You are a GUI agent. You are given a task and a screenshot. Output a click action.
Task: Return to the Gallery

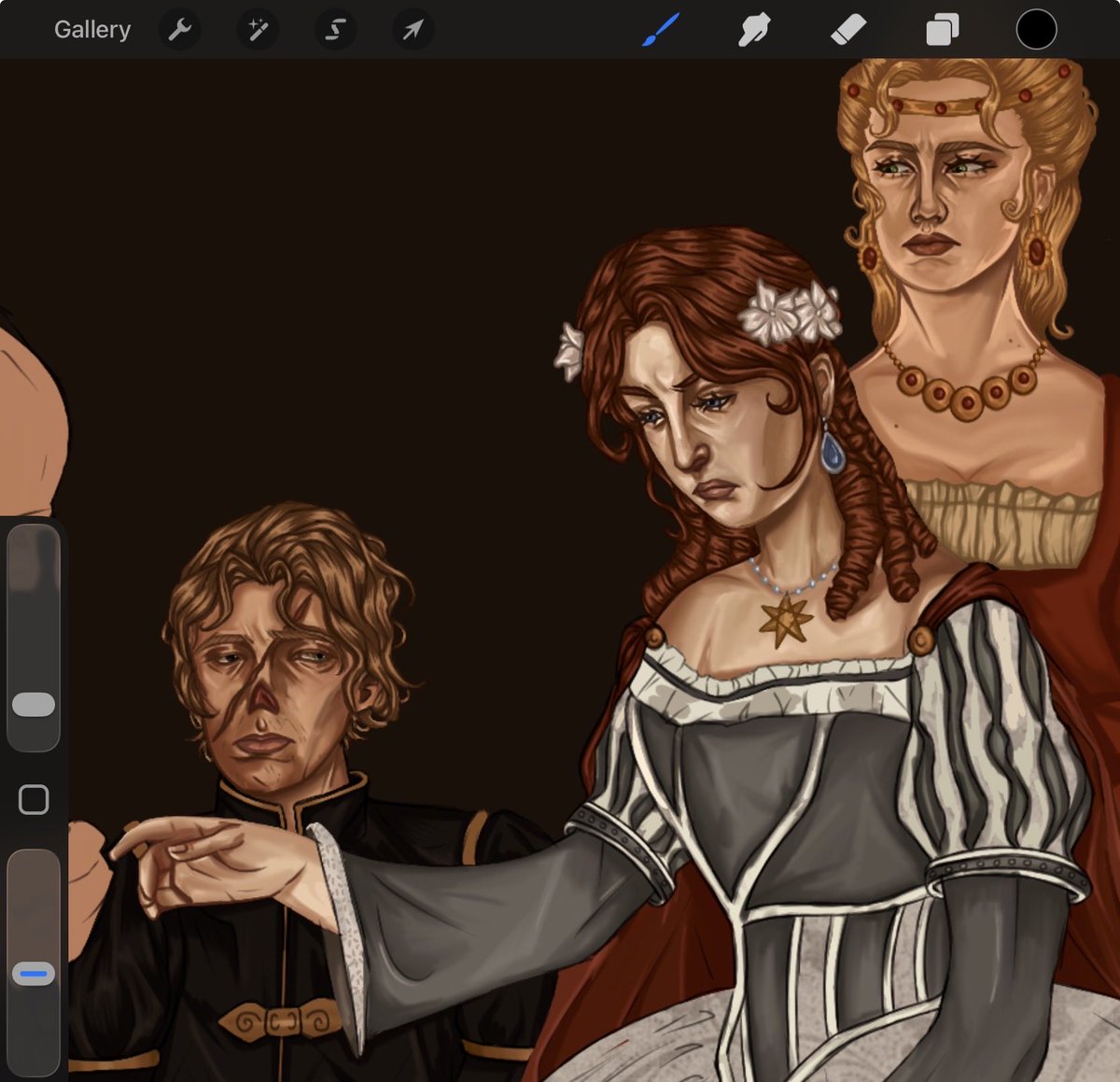point(92,30)
